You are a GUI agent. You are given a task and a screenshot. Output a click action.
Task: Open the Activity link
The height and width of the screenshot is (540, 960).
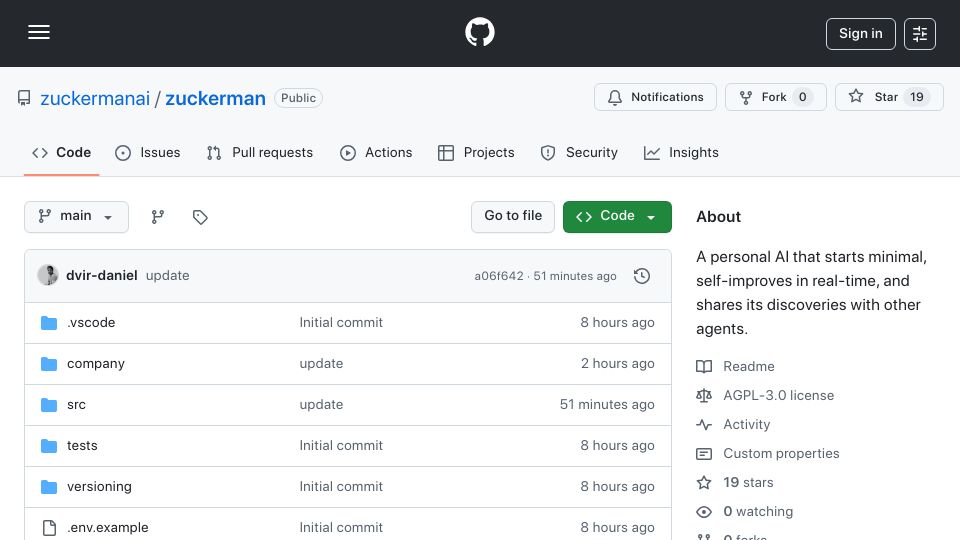click(x=746, y=424)
